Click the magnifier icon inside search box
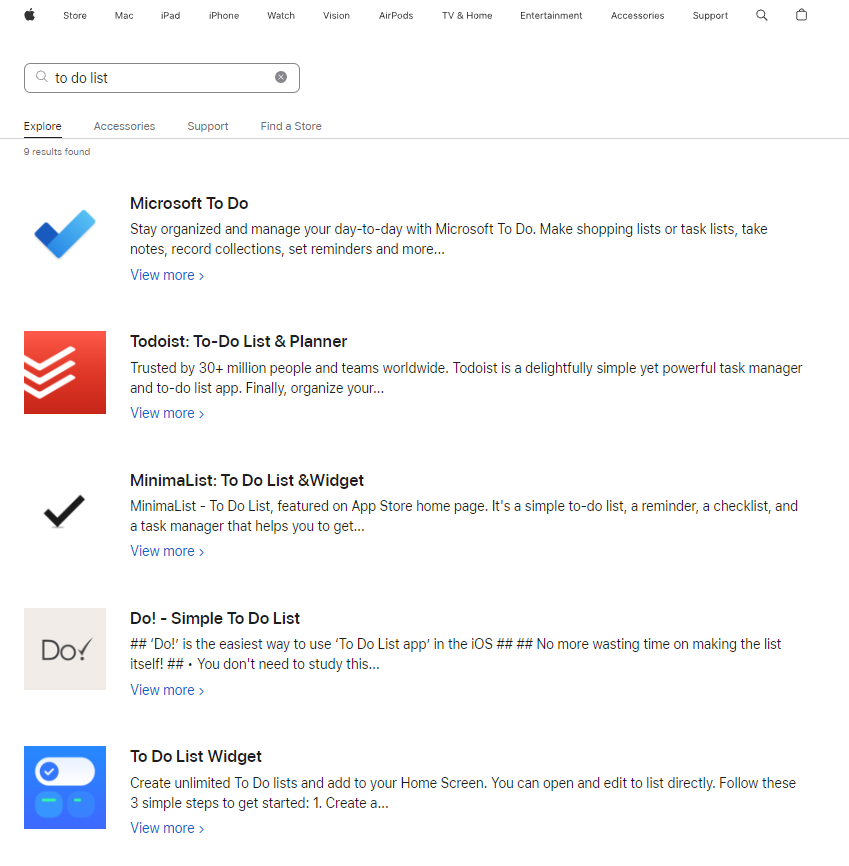Image resolution: width=849 pixels, height=866 pixels. 42,77
